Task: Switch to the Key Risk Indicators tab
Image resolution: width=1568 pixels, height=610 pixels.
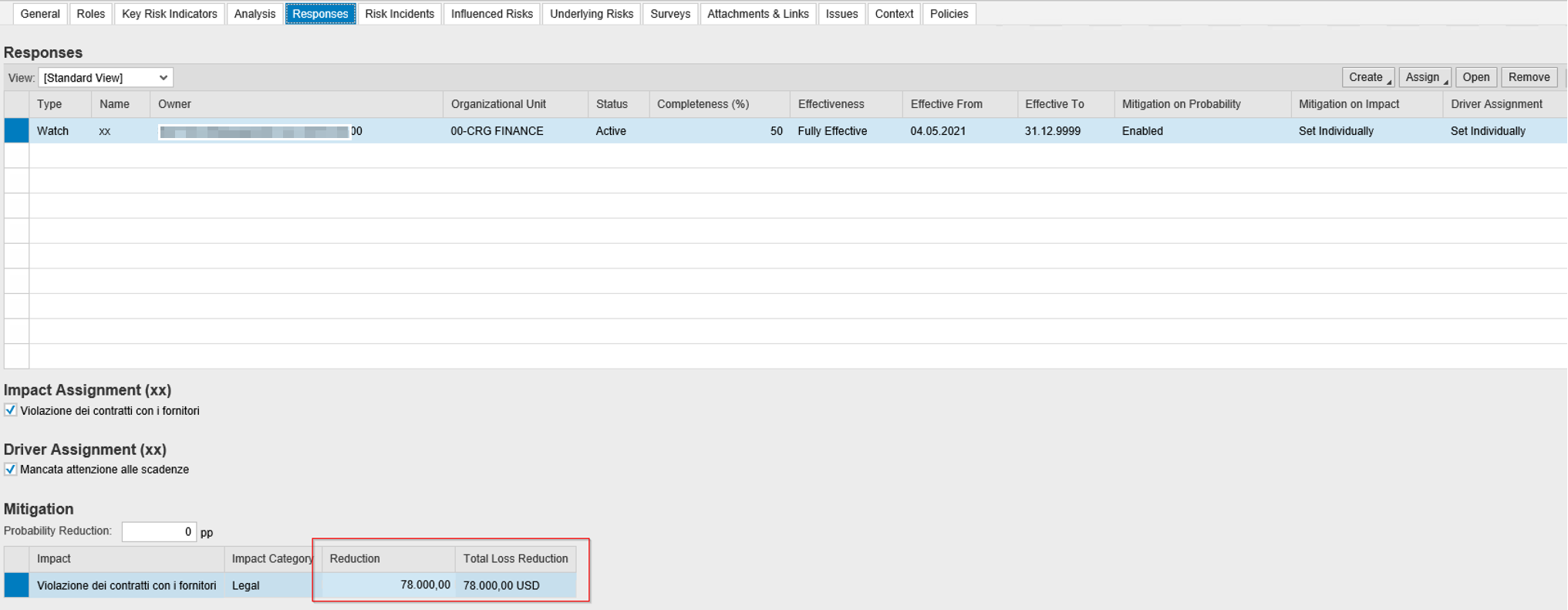Action: (x=170, y=14)
